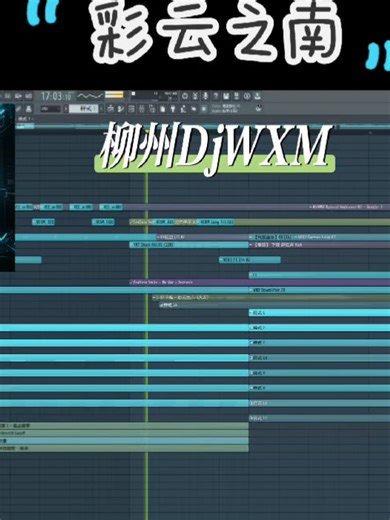The width and height of the screenshot is (390, 520).
Task: Click the 17:03:10 time display
Action: point(56,96)
